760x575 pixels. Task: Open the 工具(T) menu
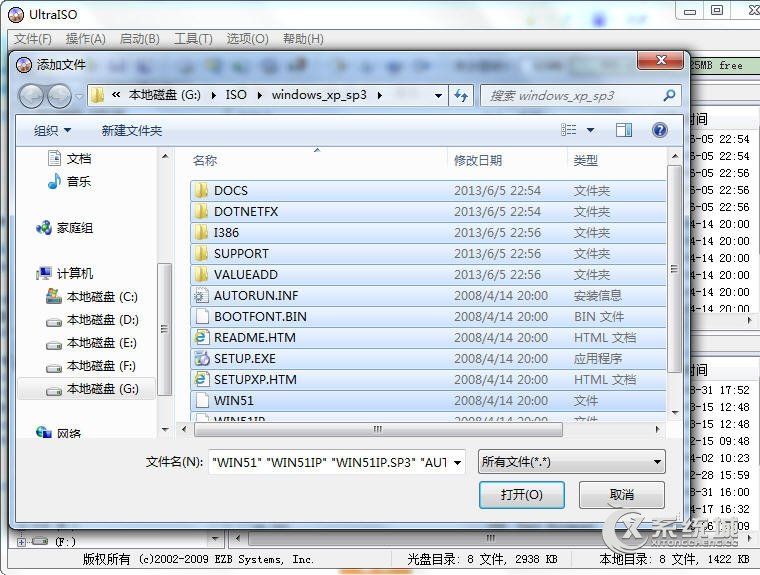pyautogui.click(x=193, y=39)
